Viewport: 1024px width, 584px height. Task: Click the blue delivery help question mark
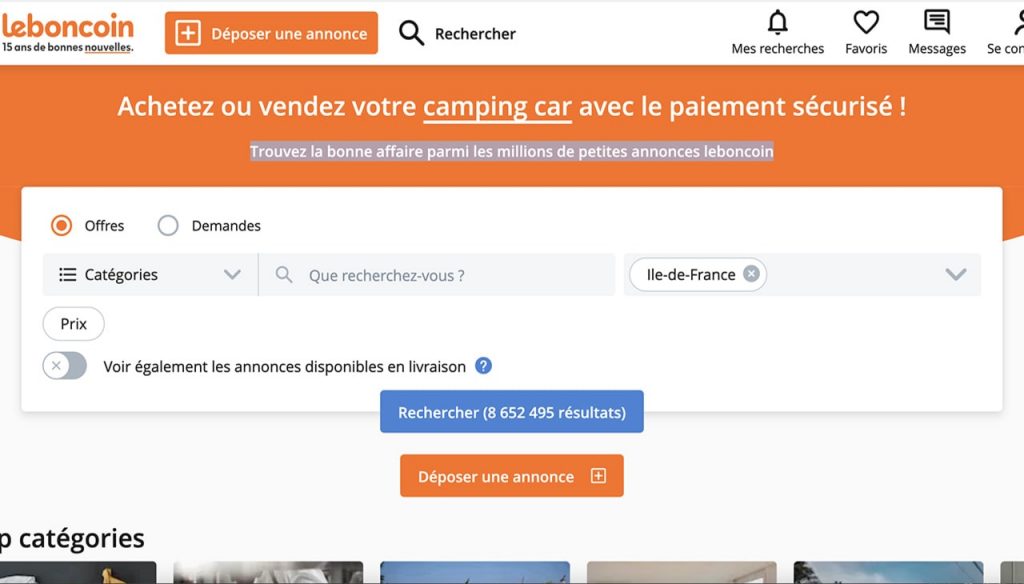(483, 366)
